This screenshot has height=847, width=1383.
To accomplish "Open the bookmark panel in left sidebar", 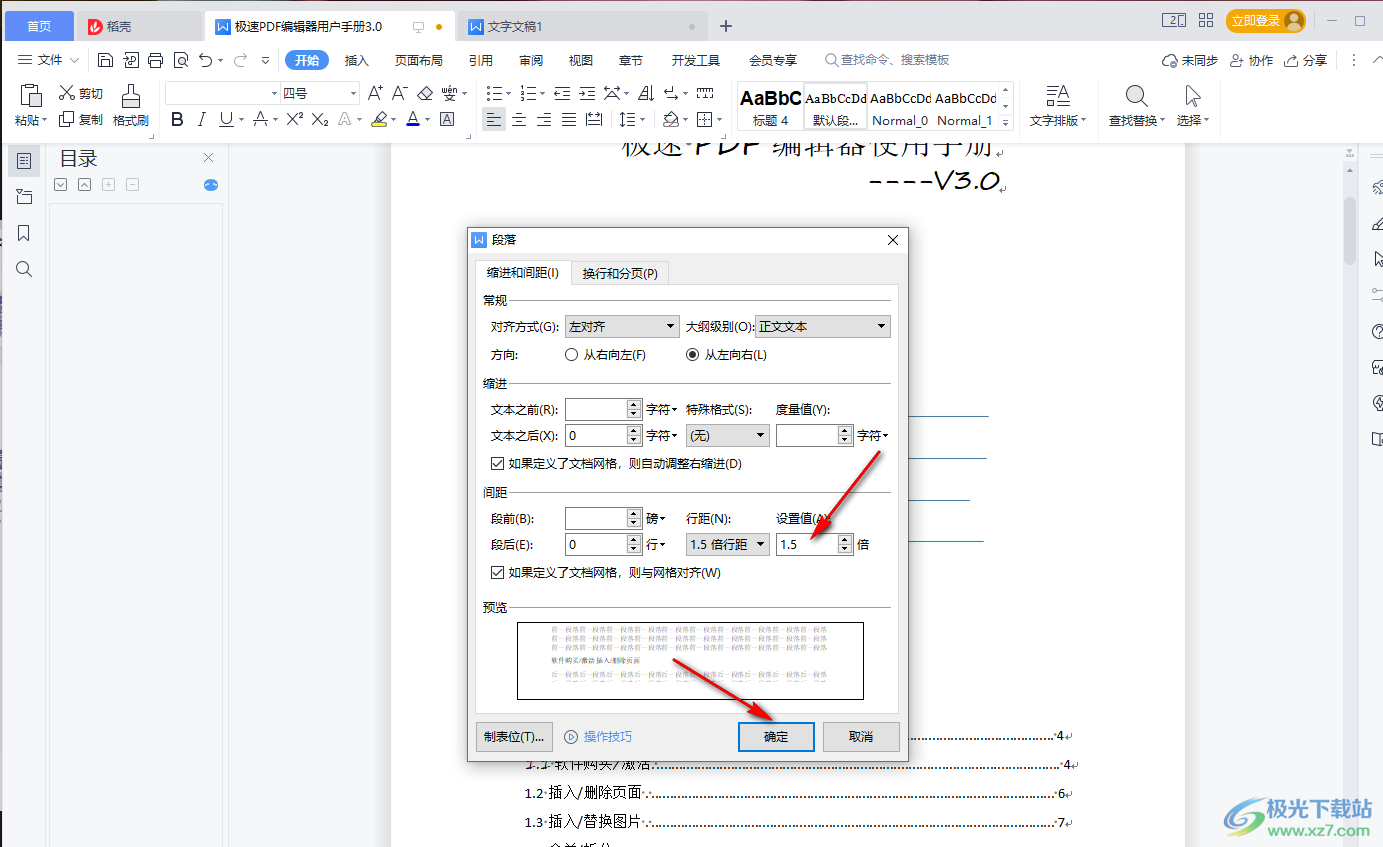I will 24,233.
